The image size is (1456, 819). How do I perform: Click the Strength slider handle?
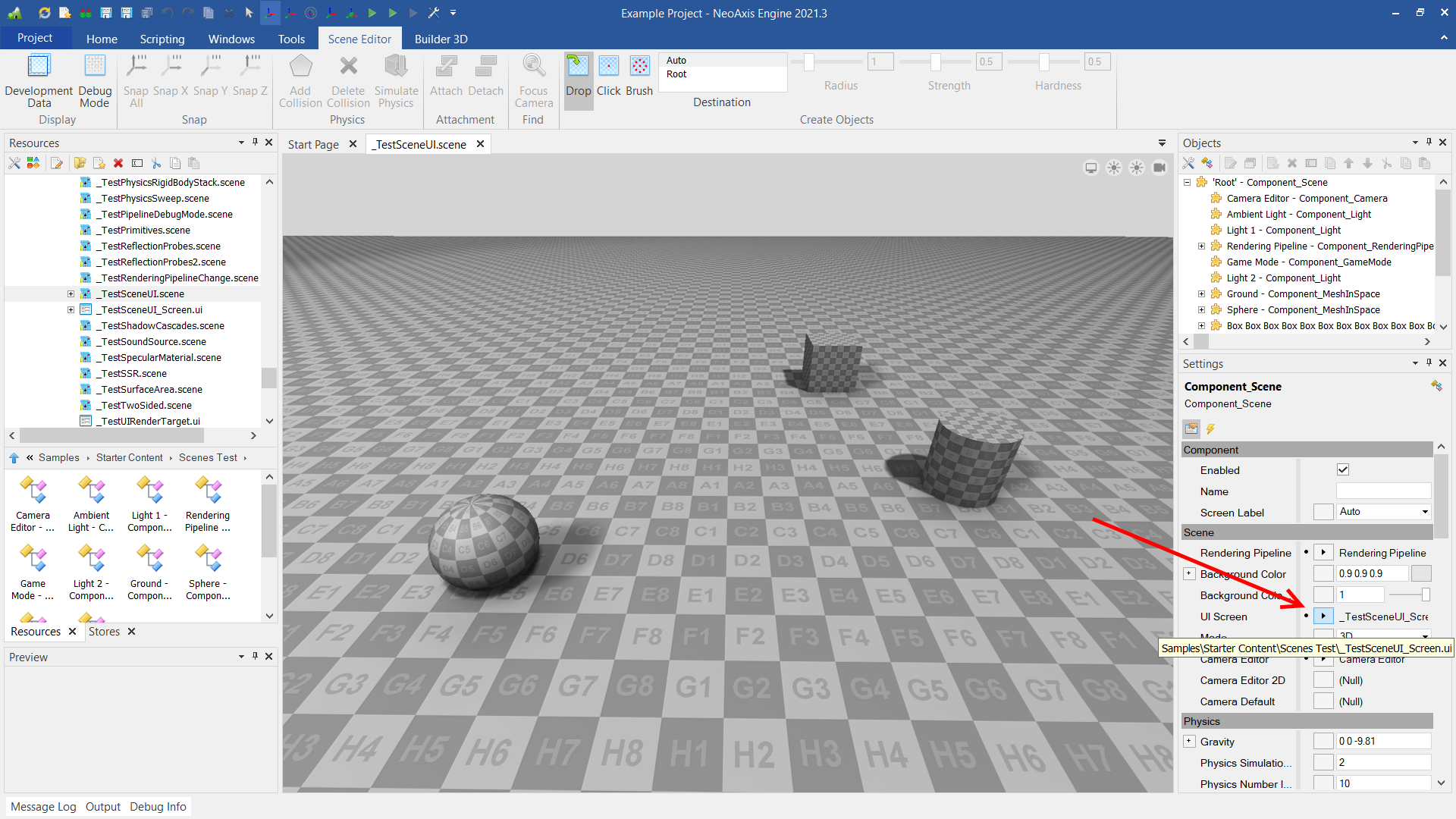(936, 62)
